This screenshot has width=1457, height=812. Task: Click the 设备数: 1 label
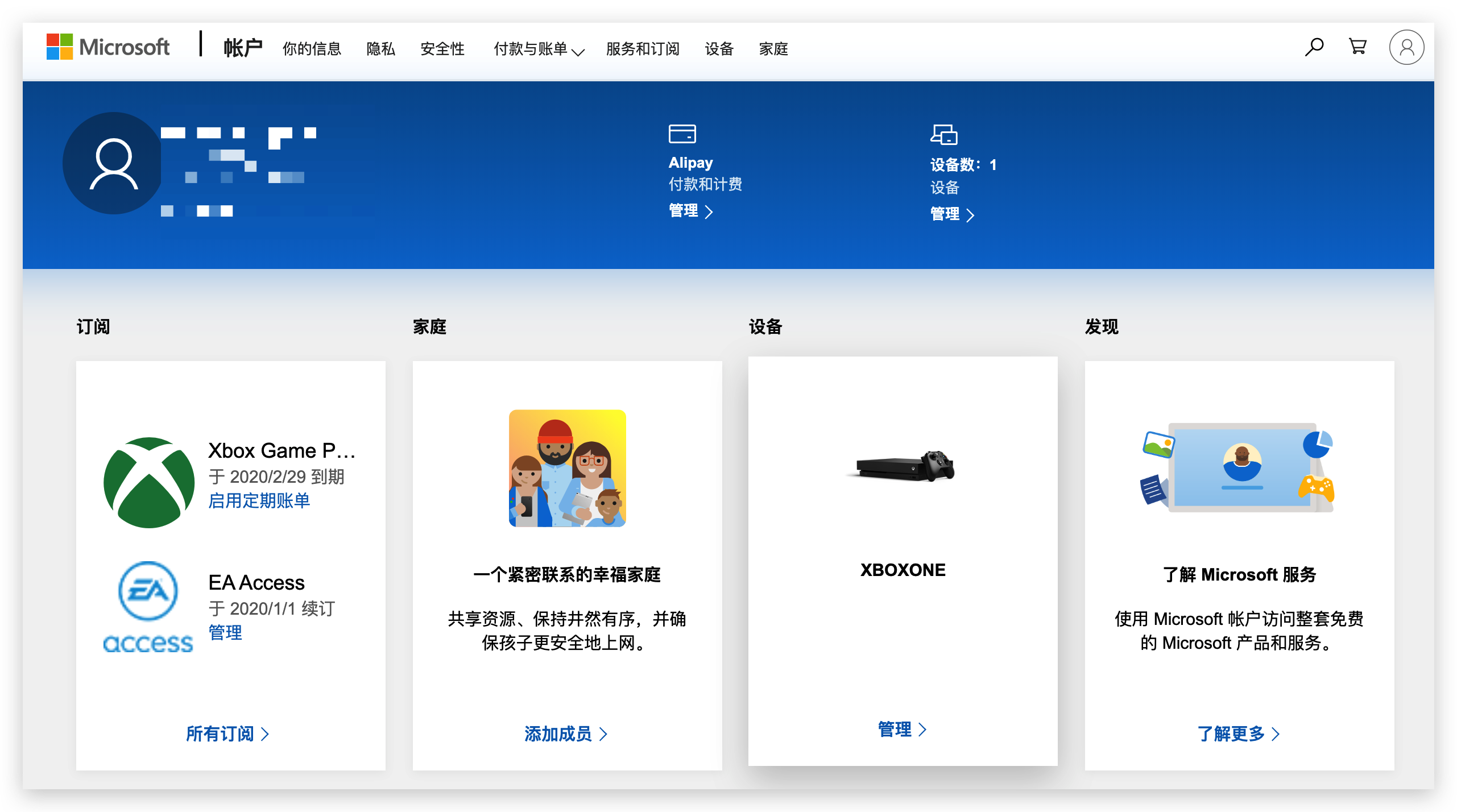click(x=963, y=165)
